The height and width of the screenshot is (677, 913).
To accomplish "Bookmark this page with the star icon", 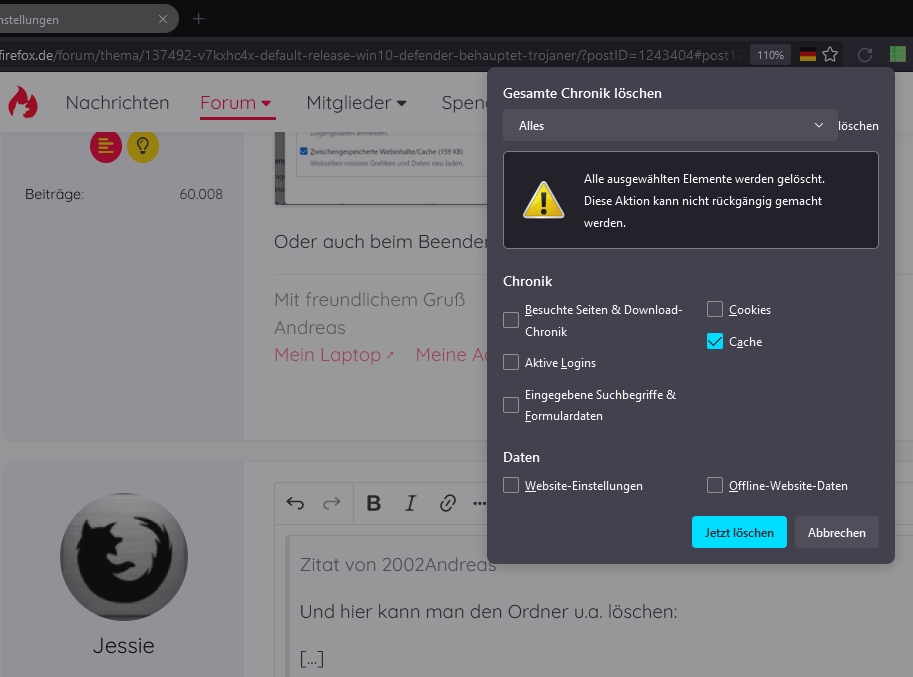I will point(830,55).
